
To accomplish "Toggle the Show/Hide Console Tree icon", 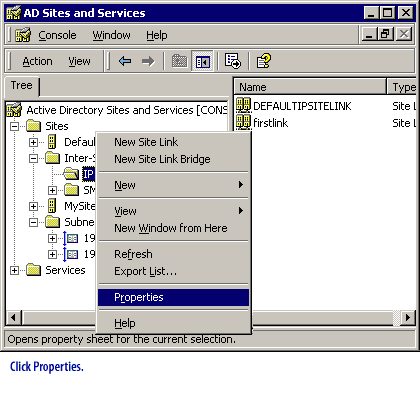I will point(203,61).
